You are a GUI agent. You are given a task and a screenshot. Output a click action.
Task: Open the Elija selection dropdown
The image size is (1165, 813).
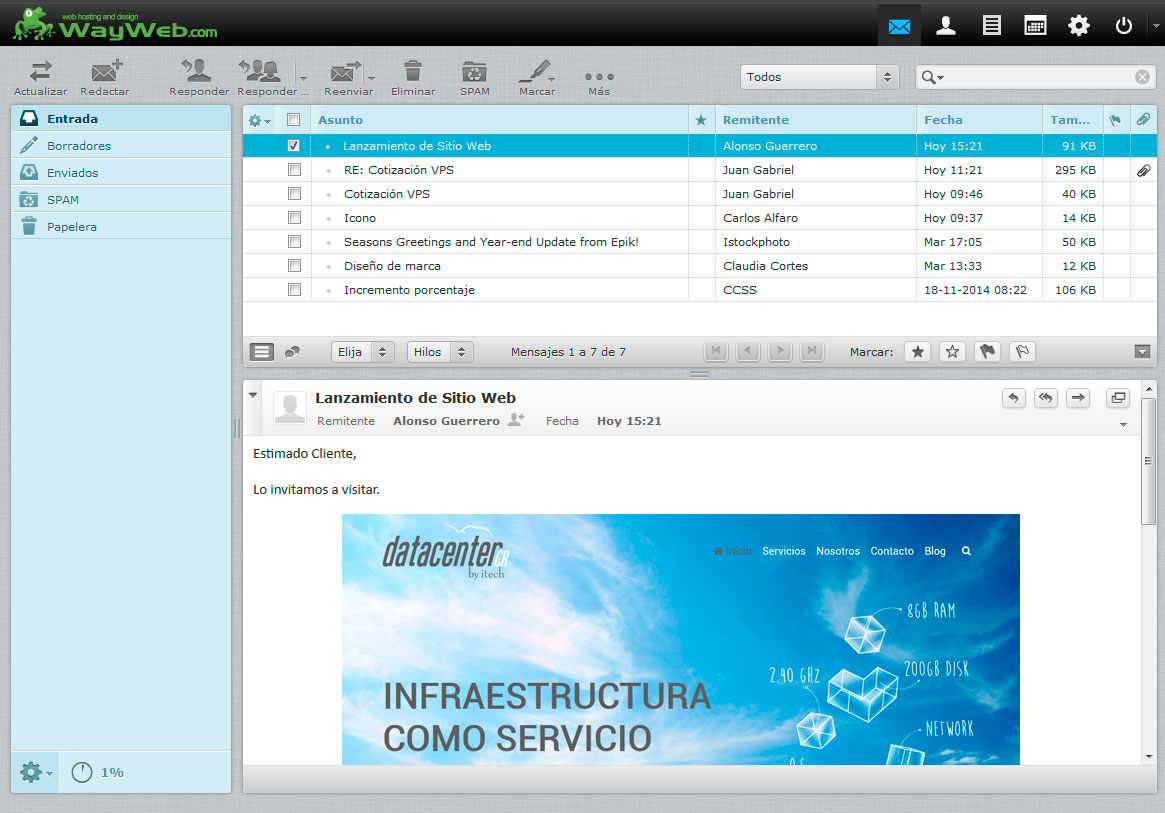click(x=362, y=352)
